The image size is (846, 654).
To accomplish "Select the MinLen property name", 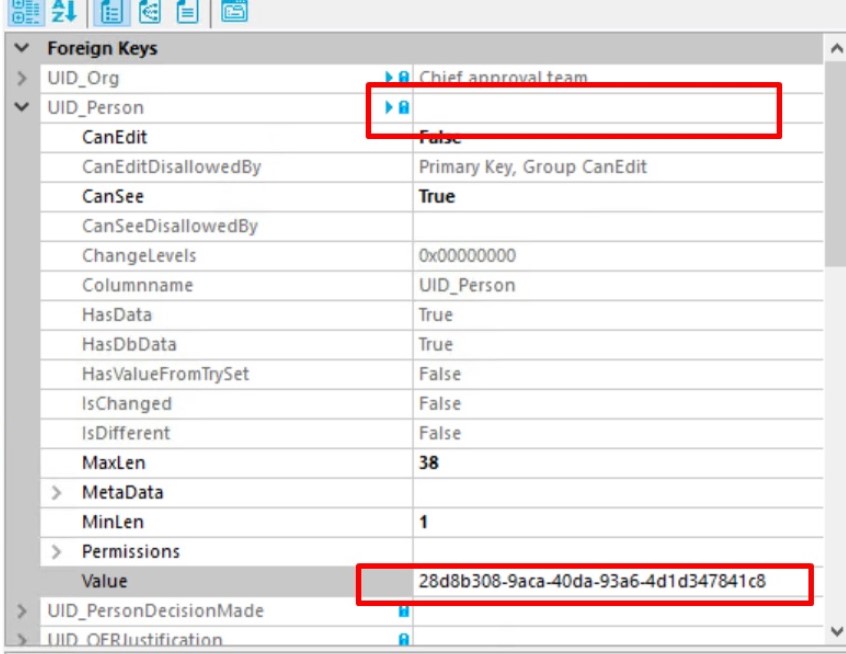I will coord(113,522).
